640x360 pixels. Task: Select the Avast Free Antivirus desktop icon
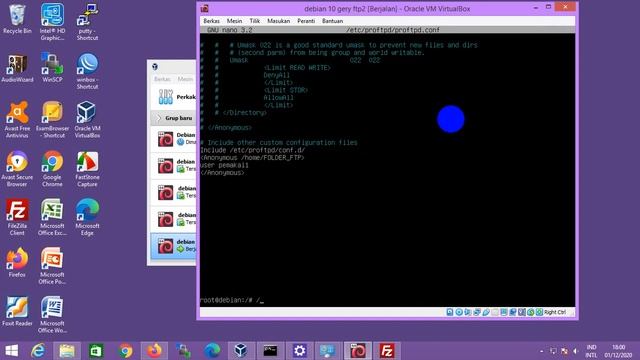17,120
